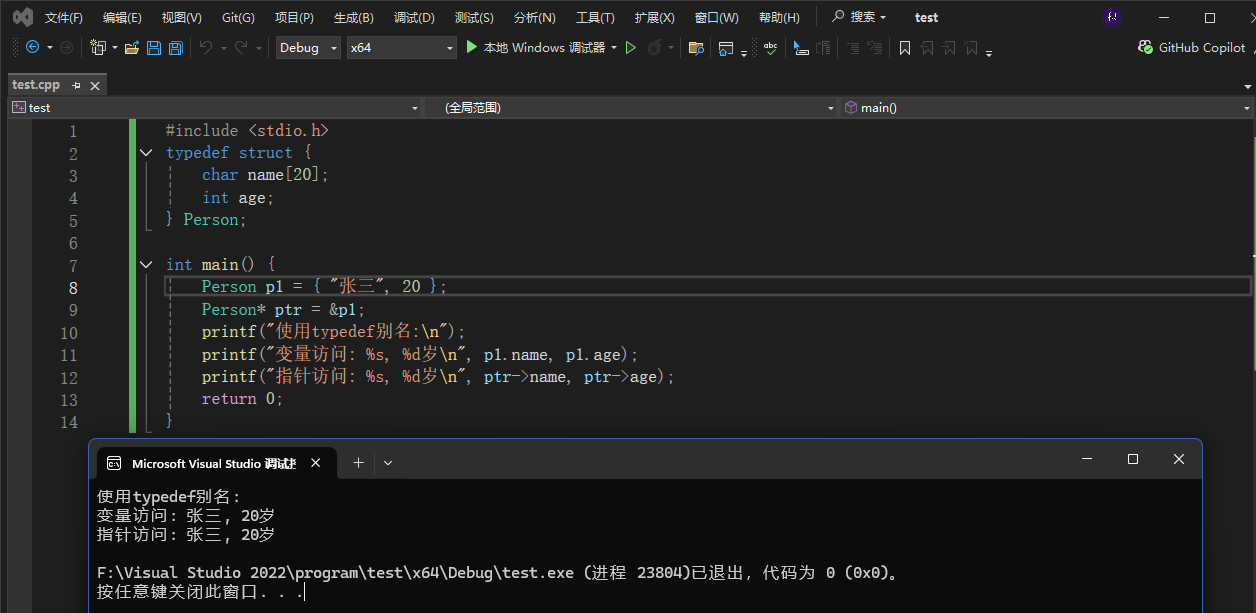Click the hot reload flame icon
Image resolution: width=1256 pixels, height=613 pixels.
tap(655, 47)
